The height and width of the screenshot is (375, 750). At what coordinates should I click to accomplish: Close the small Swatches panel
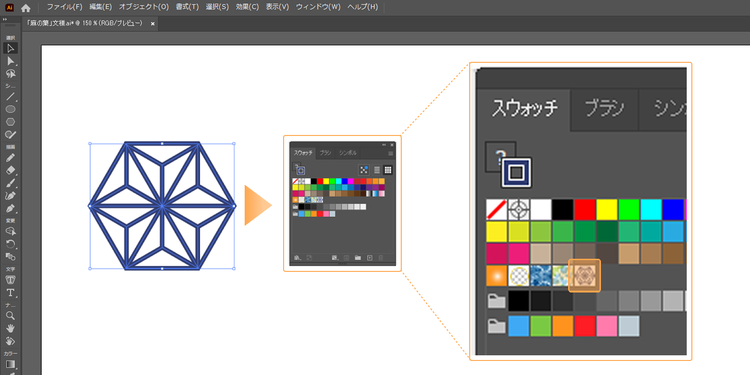[x=392, y=145]
